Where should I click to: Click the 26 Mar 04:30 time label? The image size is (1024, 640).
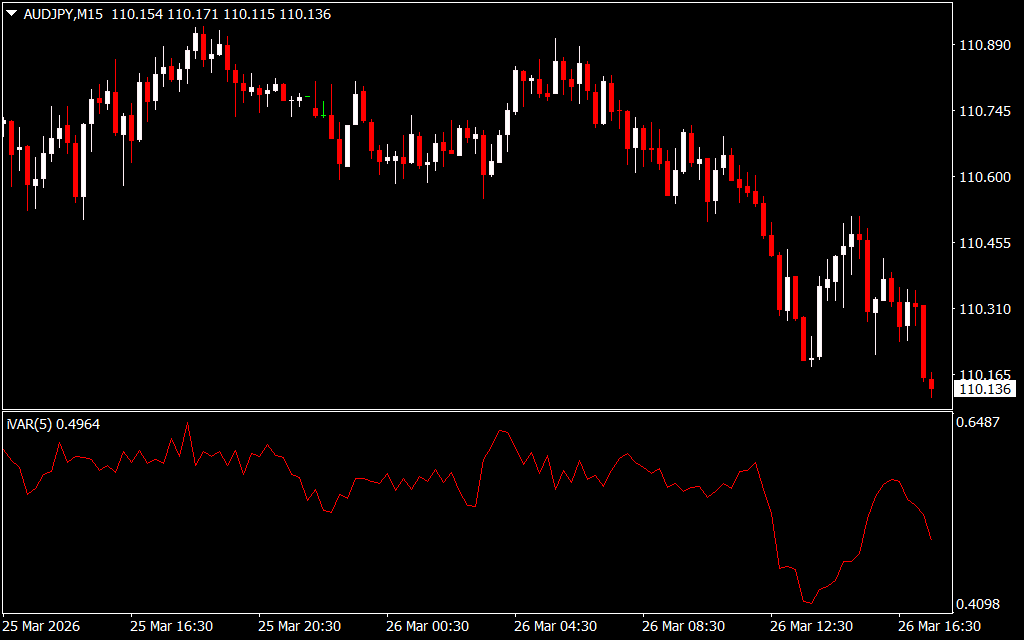556,626
